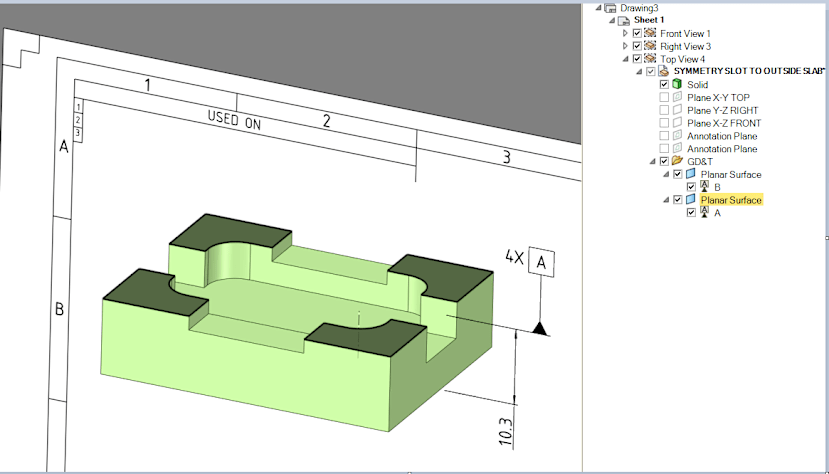
Task: Select the Plane Y-Z RIGHT label
Action: click(722, 110)
